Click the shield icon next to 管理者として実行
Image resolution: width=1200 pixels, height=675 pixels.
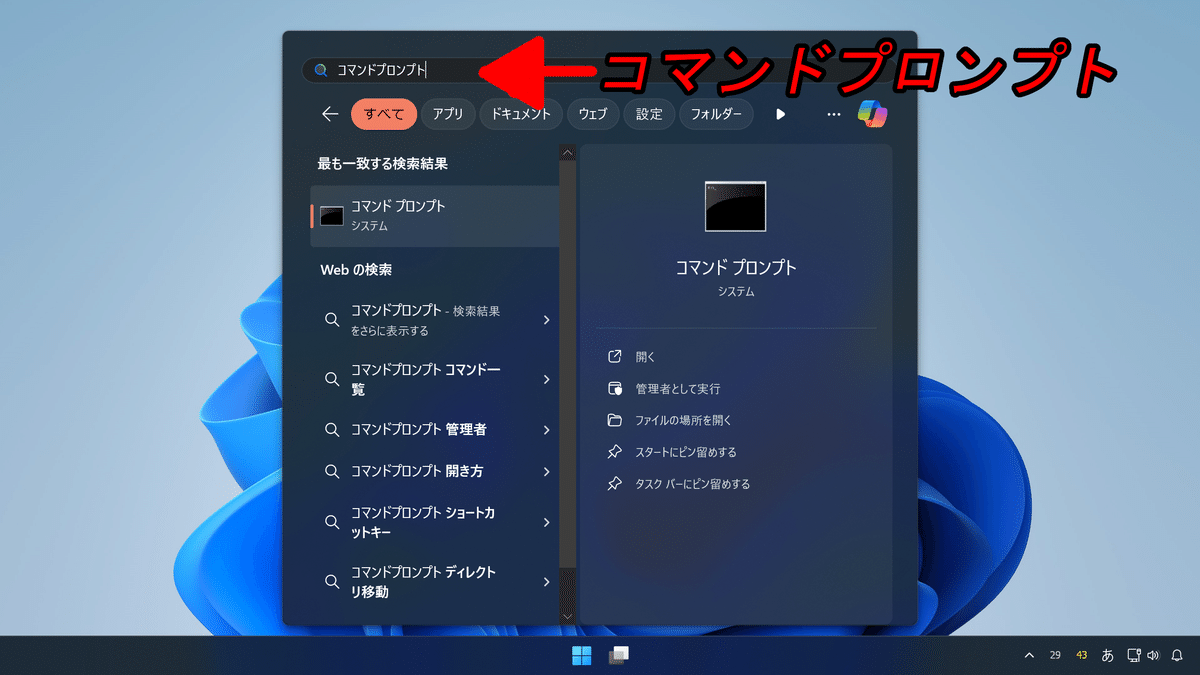pos(615,388)
